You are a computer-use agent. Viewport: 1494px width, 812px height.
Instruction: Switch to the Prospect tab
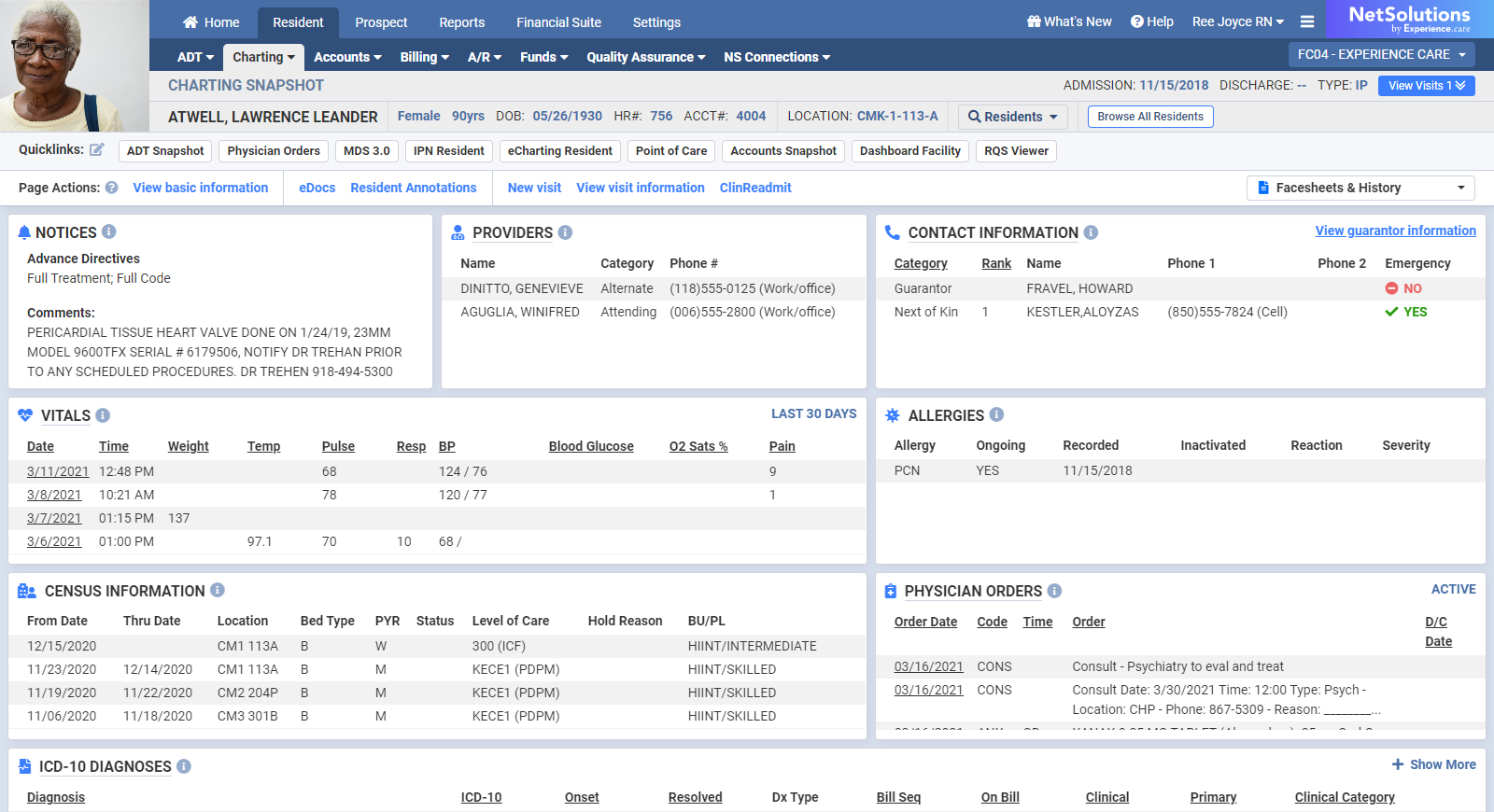381,22
